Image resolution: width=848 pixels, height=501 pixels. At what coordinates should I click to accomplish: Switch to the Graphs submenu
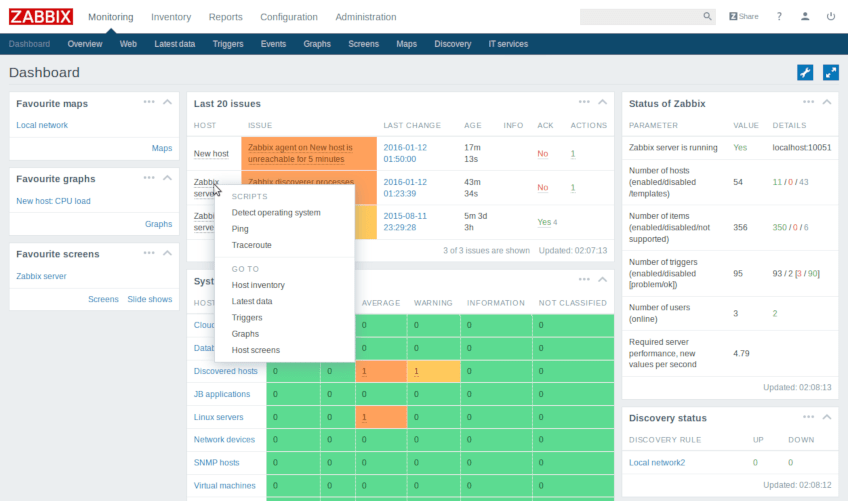click(317, 44)
